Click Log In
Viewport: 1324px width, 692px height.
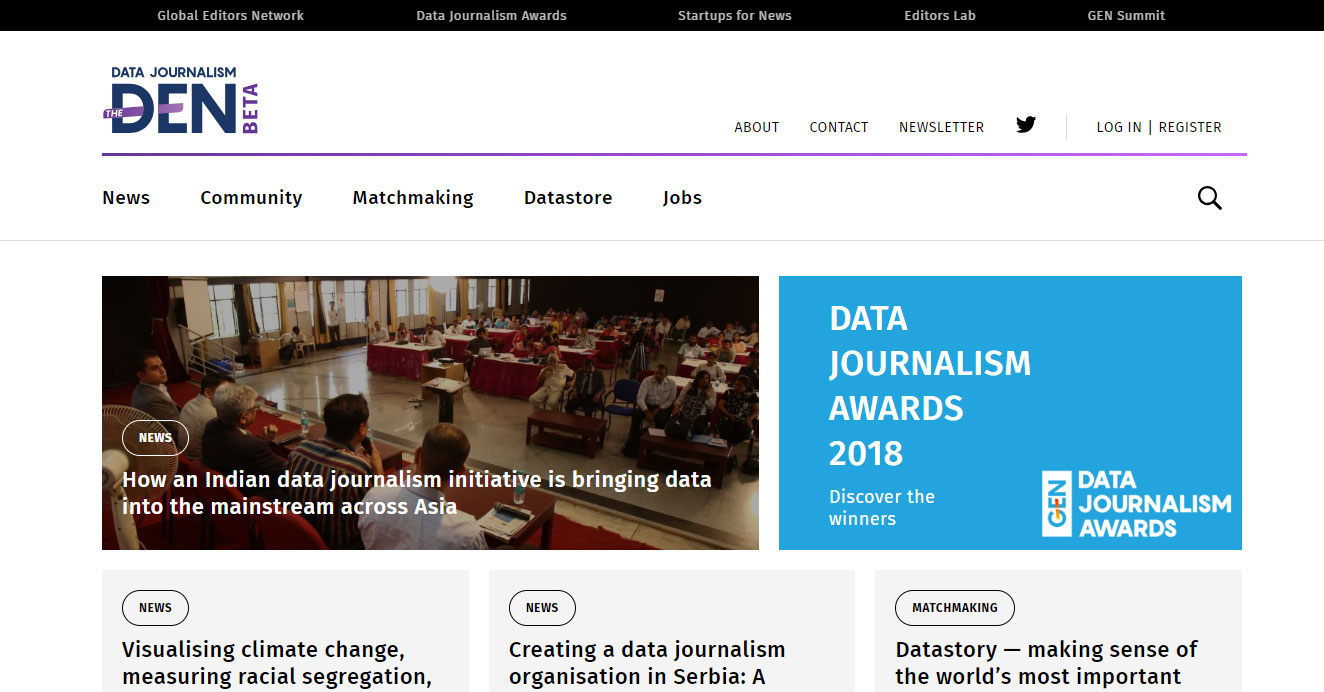coord(1119,127)
